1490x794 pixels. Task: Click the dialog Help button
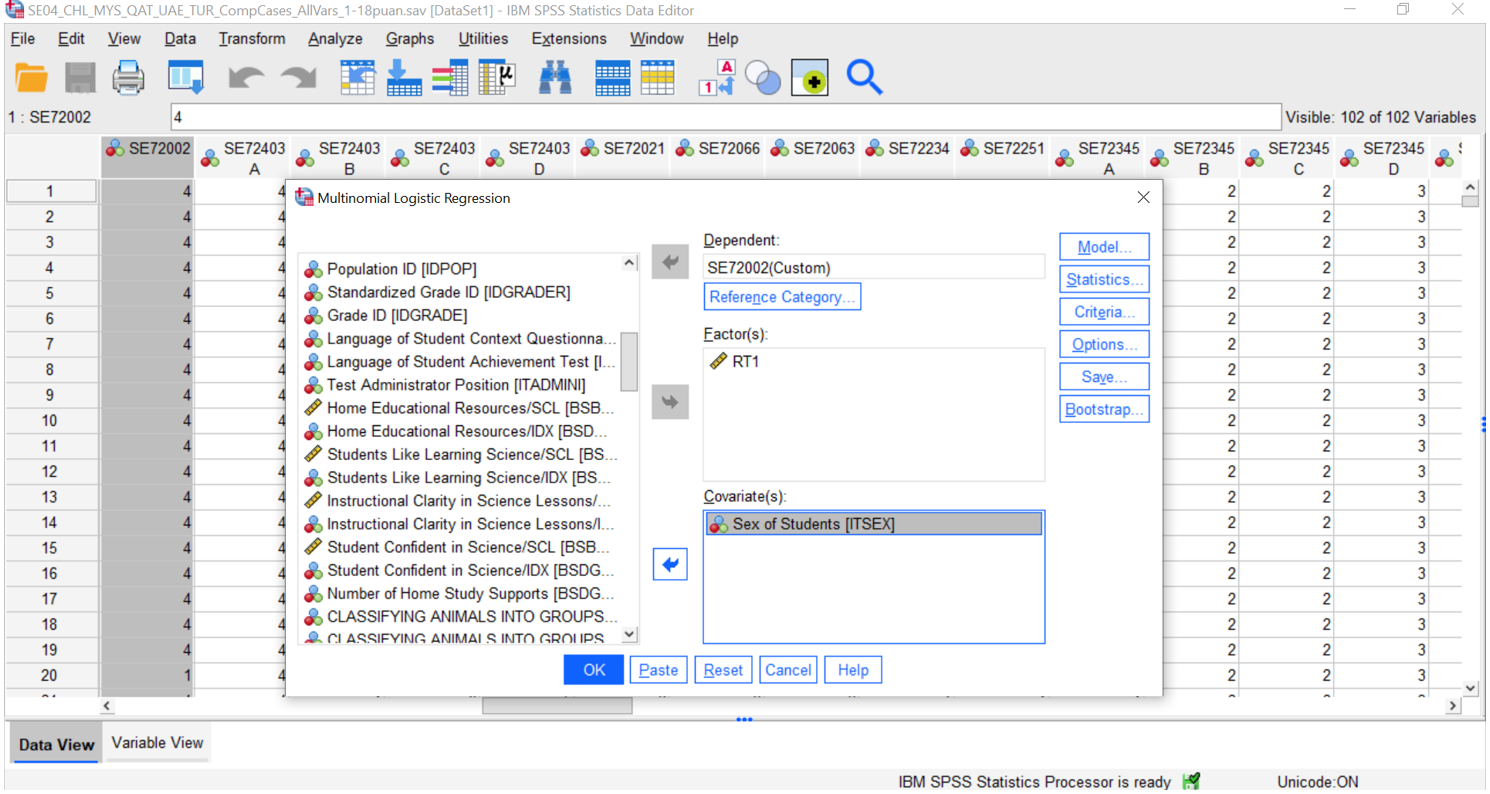(853, 670)
